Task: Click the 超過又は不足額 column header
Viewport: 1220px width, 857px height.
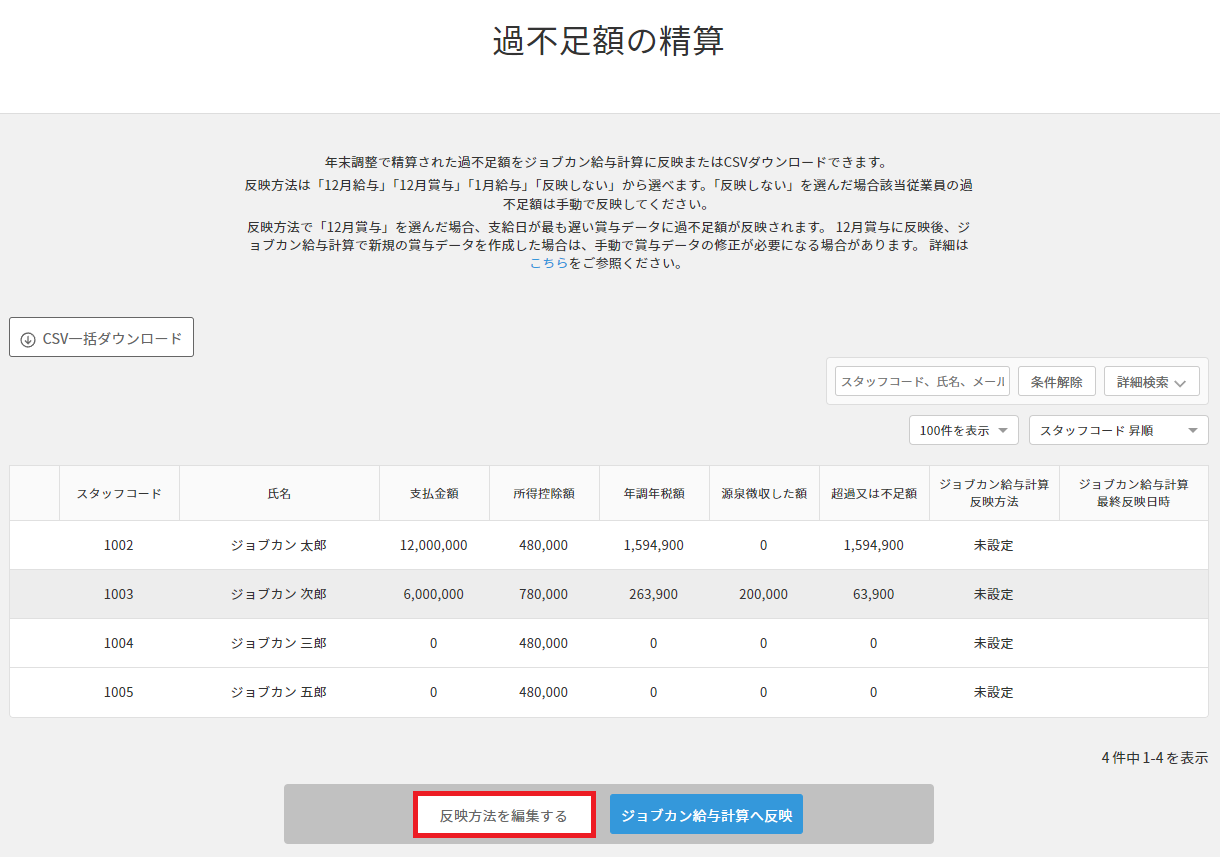Action: click(873, 493)
